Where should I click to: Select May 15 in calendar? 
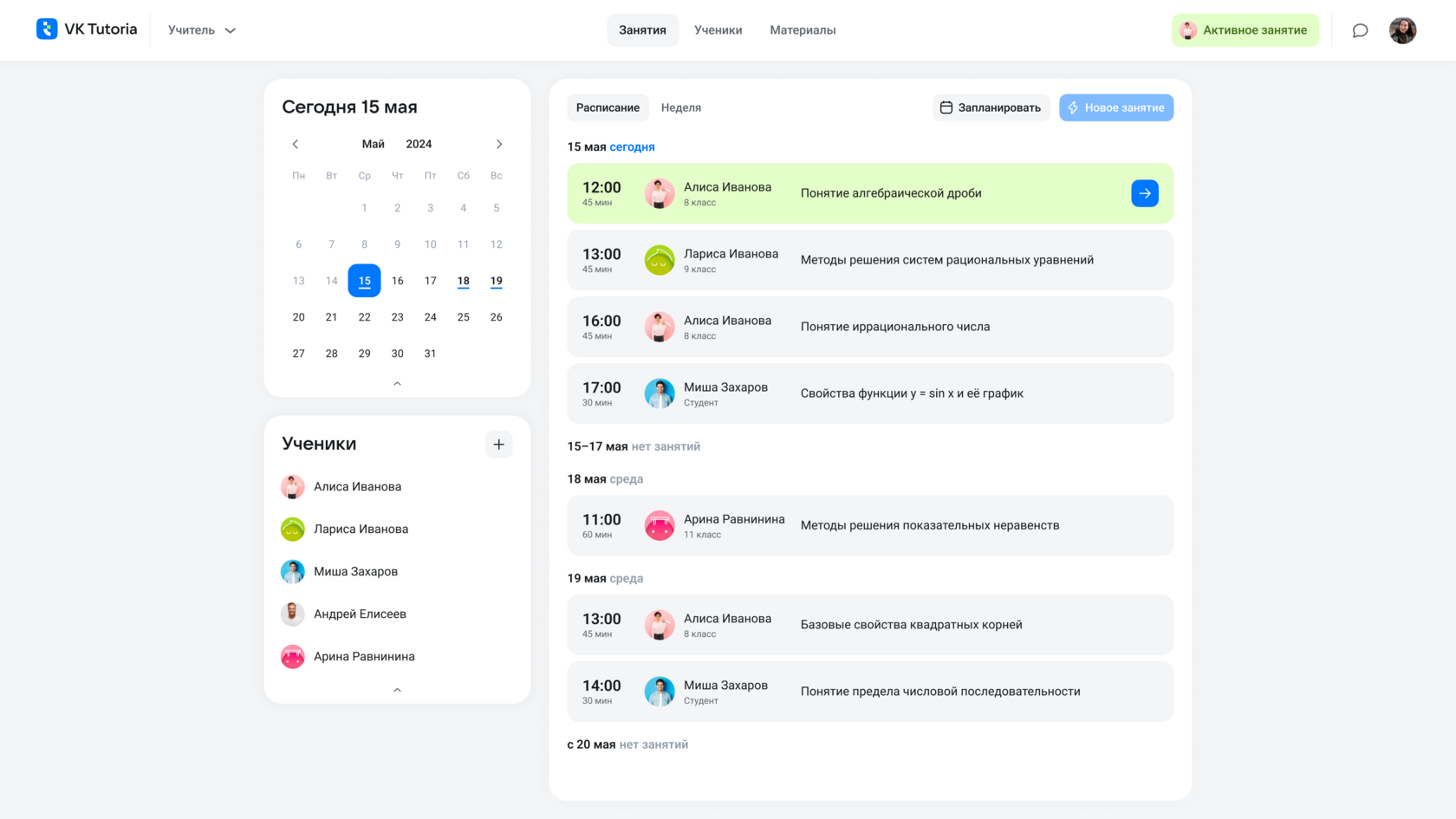(x=364, y=281)
